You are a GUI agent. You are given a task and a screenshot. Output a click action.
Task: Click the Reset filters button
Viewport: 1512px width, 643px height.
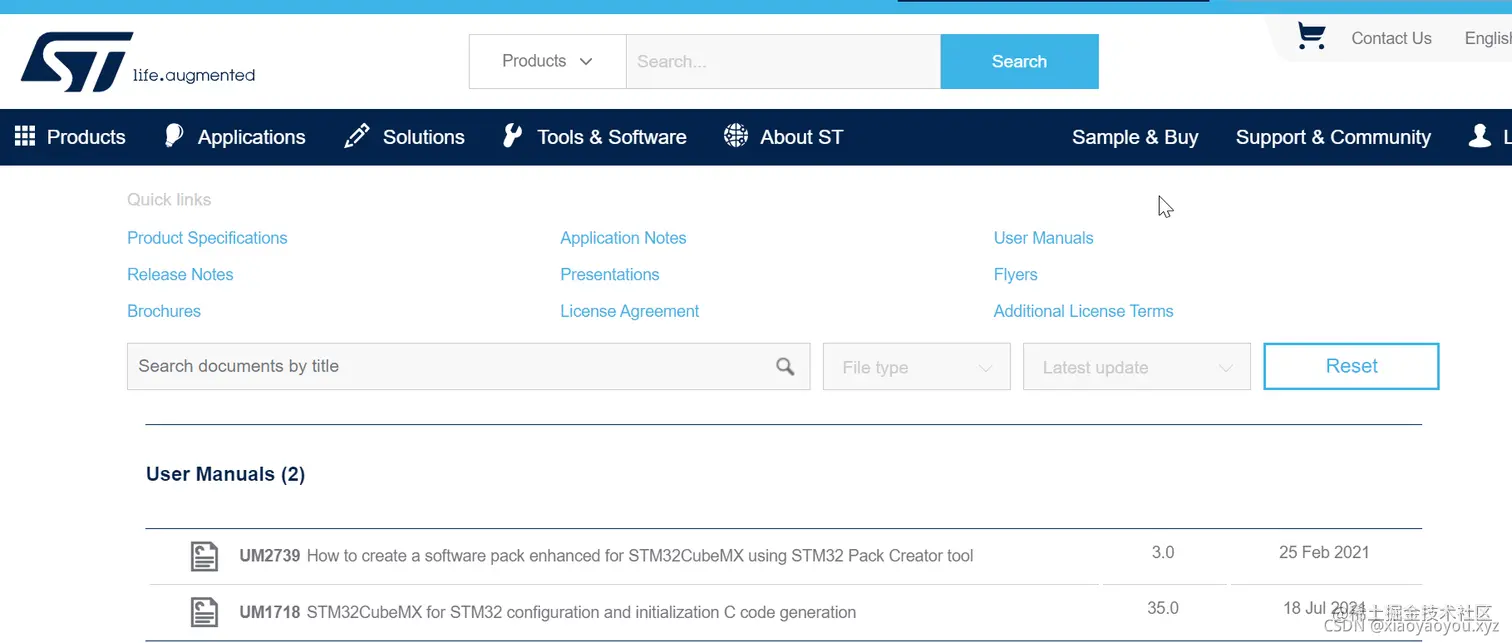[x=1351, y=366]
